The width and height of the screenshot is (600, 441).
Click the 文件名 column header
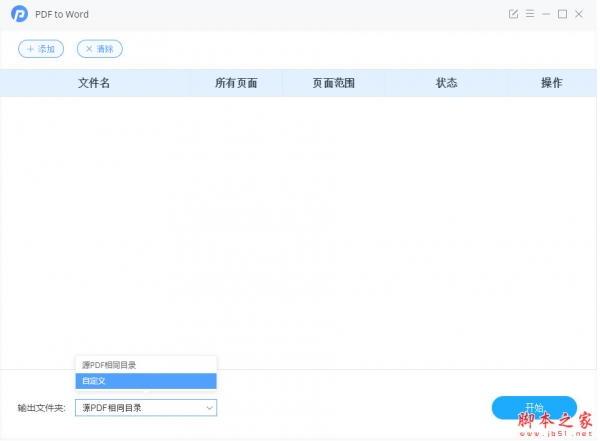(95, 83)
